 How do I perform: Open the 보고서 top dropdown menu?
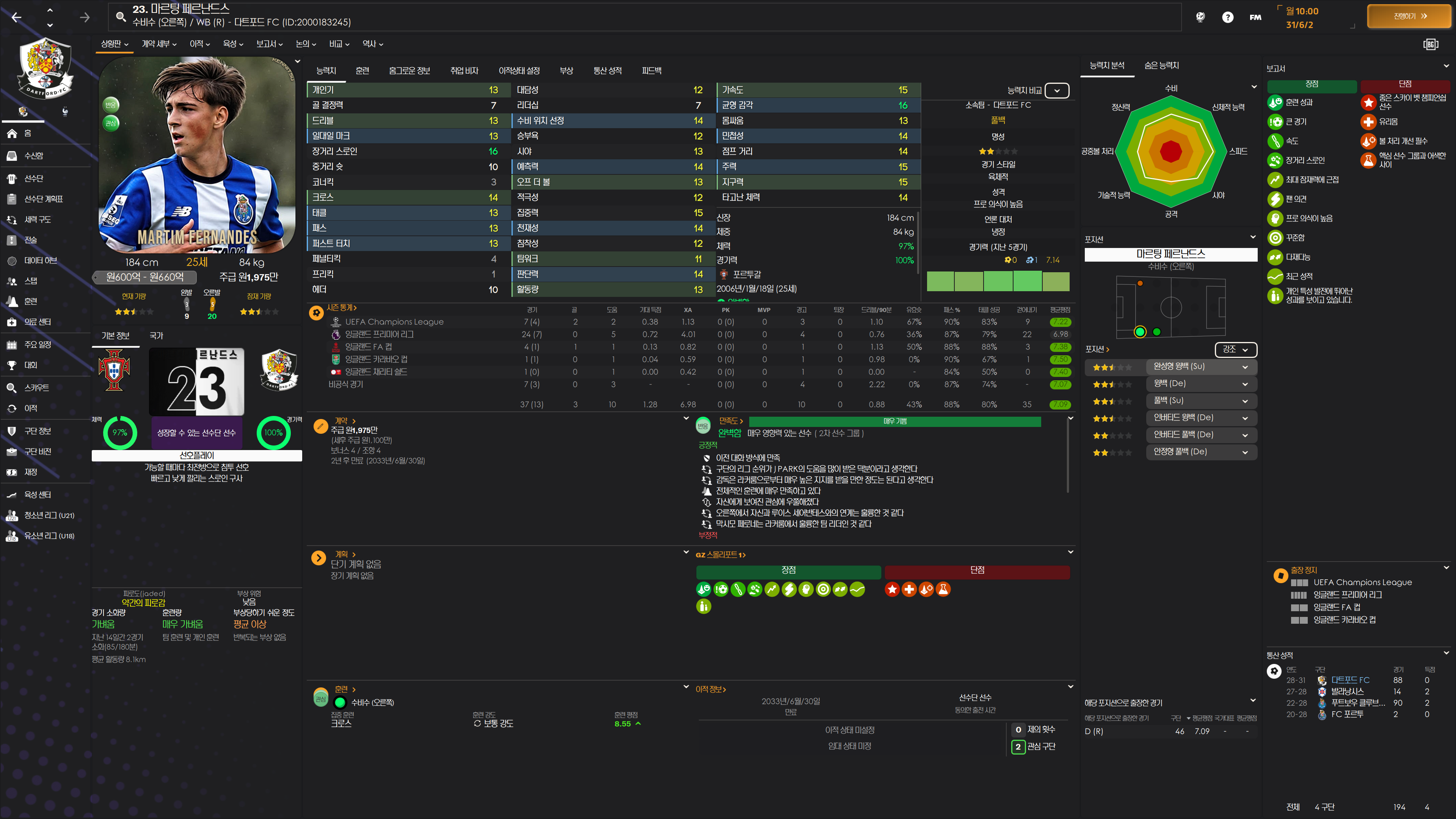tap(270, 44)
